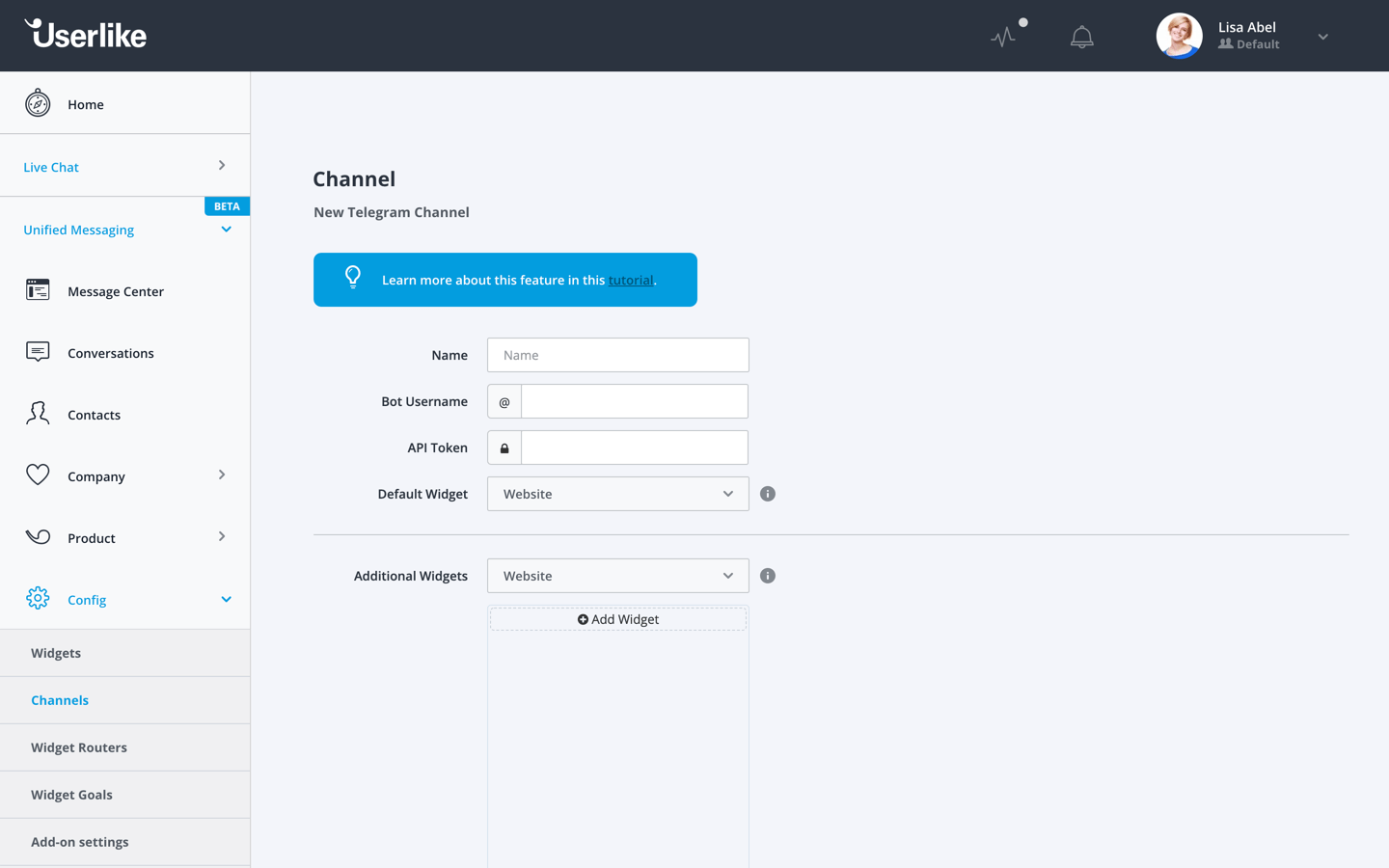The width and height of the screenshot is (1389, 868).
Task: Click Lisa Abel's profile avatar
Action: tap(1179, 36)
